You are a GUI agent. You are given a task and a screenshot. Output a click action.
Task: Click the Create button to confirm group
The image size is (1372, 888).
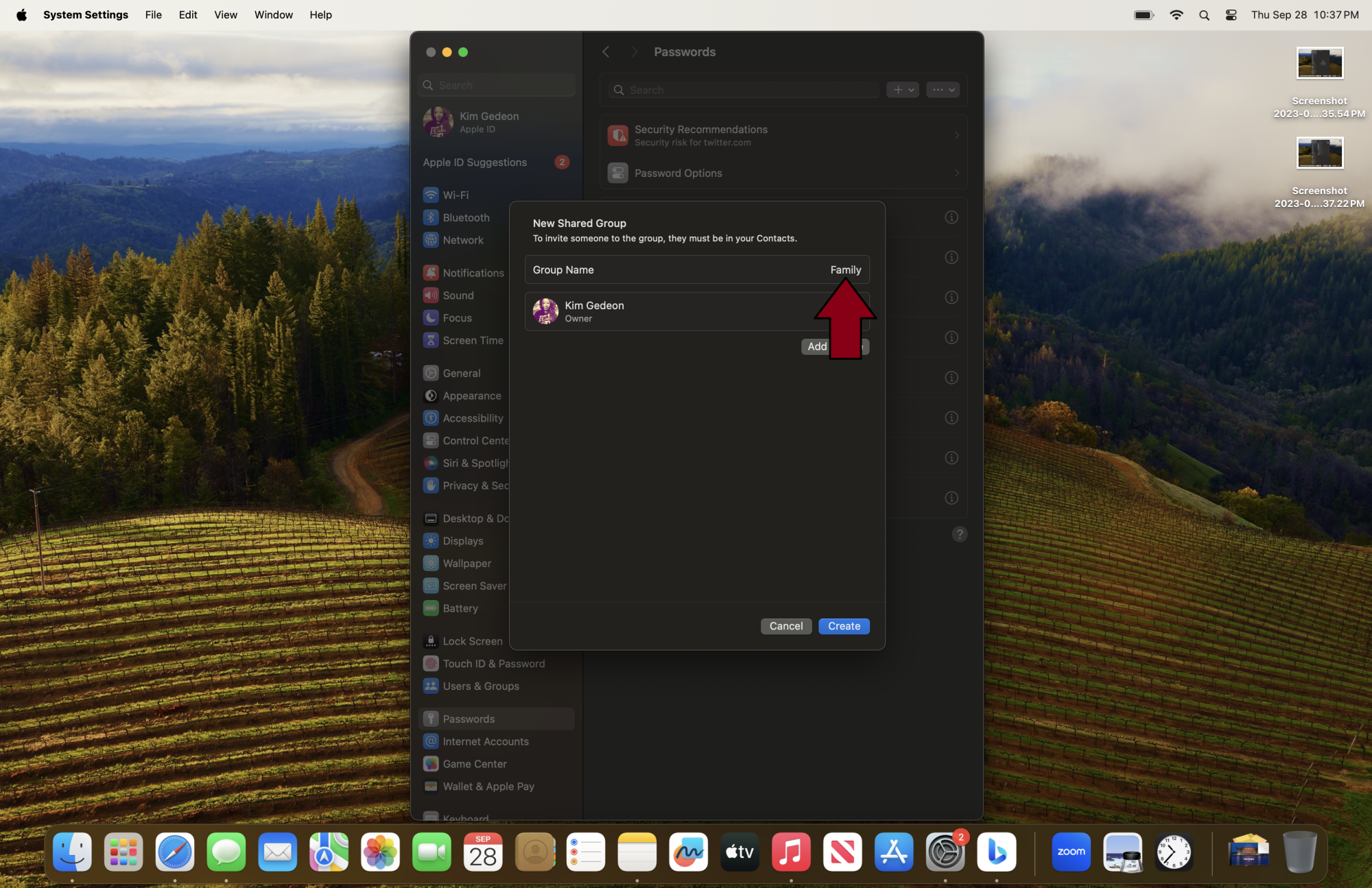click(x=844, y=625)
